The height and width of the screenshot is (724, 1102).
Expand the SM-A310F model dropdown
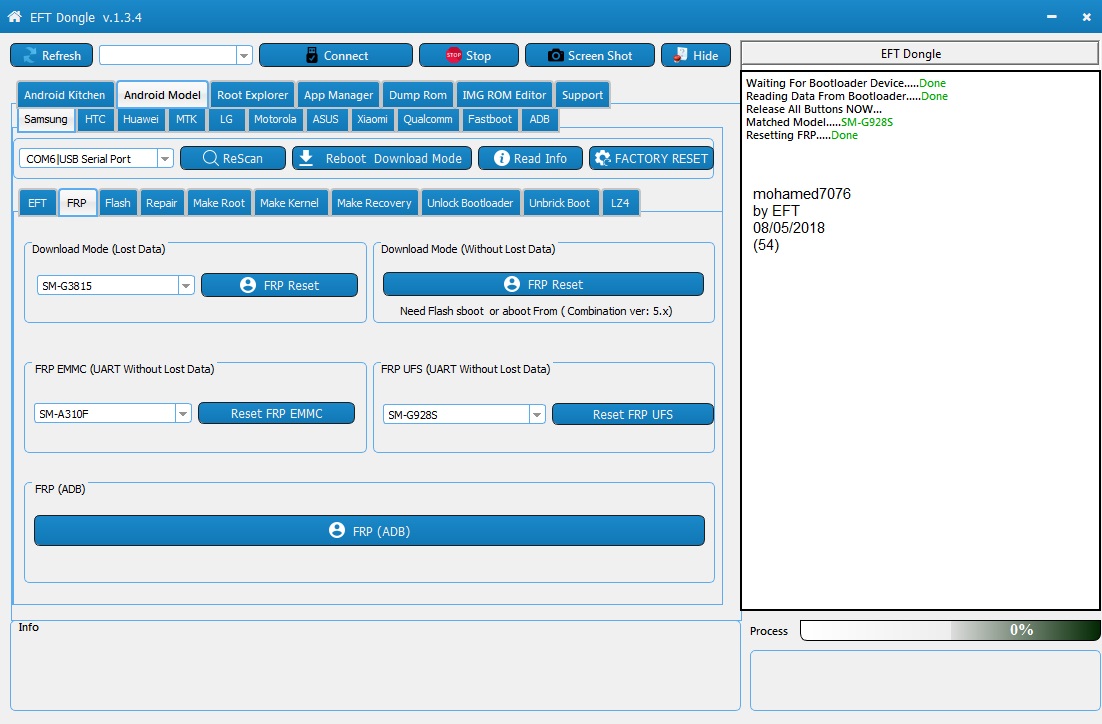point(183,414)
